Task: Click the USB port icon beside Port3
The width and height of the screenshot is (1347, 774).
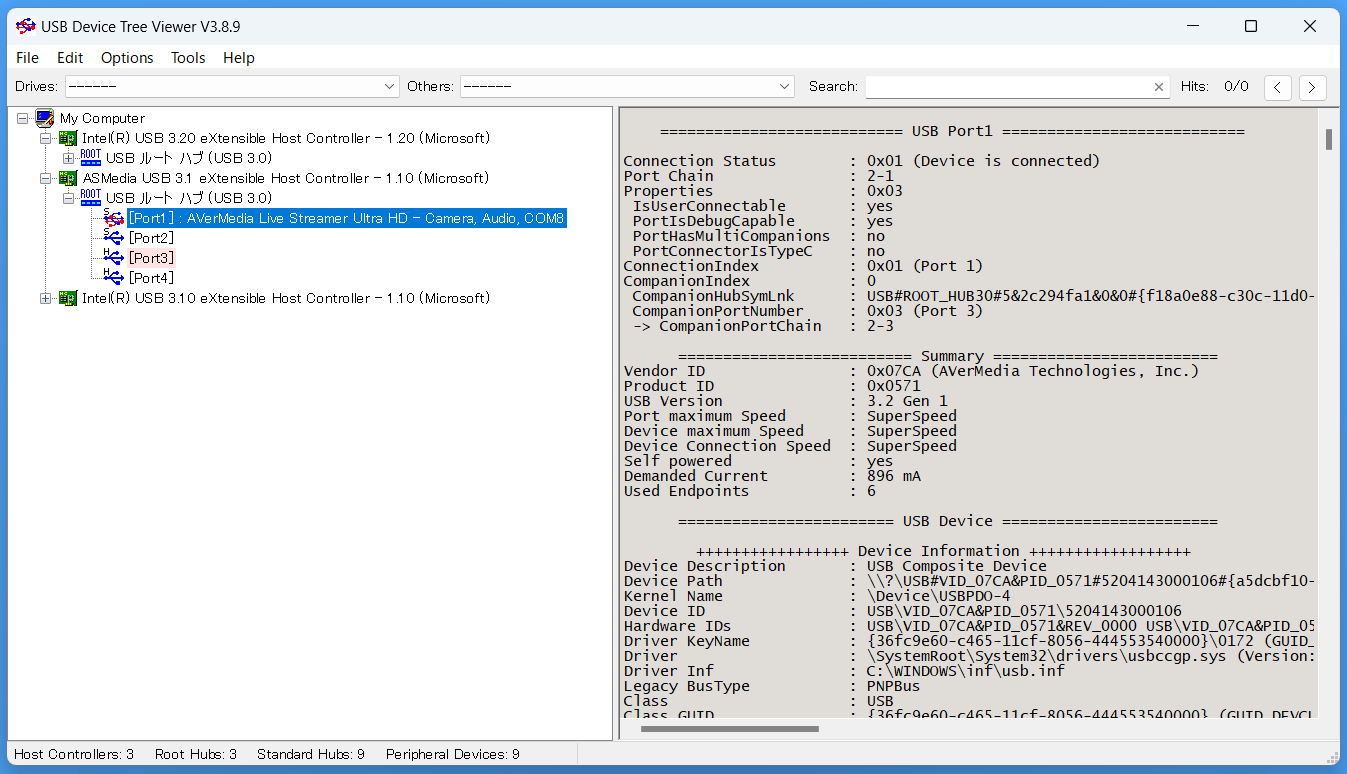Action: pyautogui.click(x=113, y=258)
